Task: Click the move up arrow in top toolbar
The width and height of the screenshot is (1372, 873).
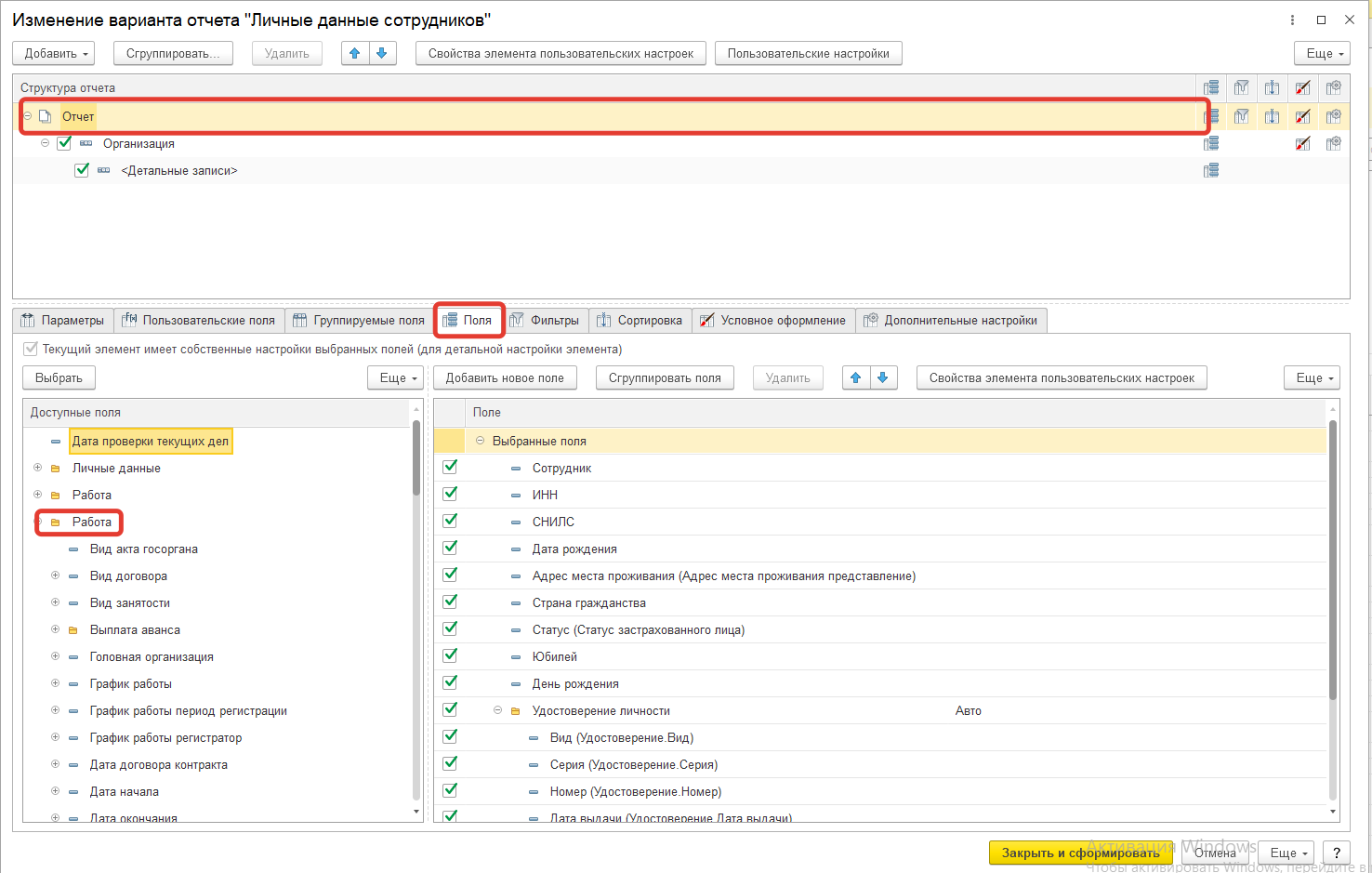Action: 354,54
